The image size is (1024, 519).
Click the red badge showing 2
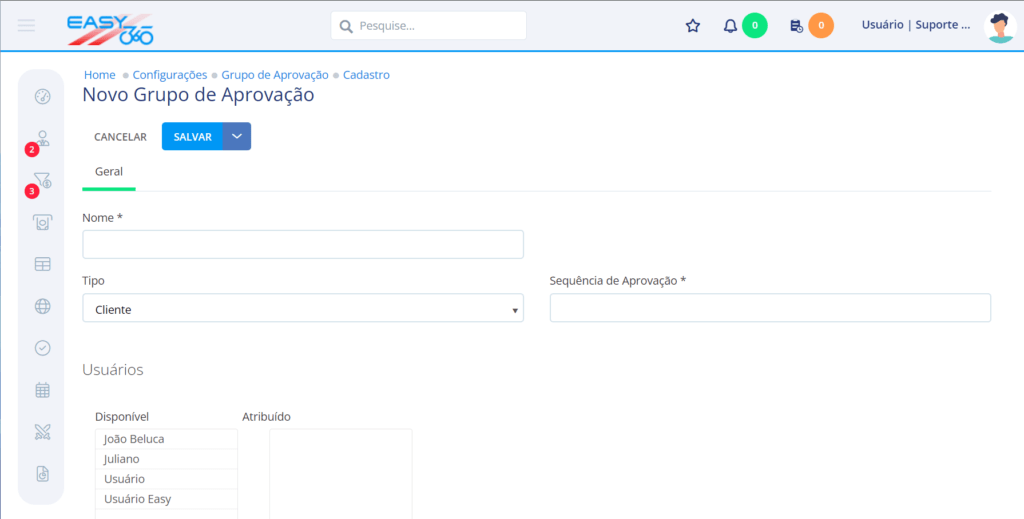(32, 149)
